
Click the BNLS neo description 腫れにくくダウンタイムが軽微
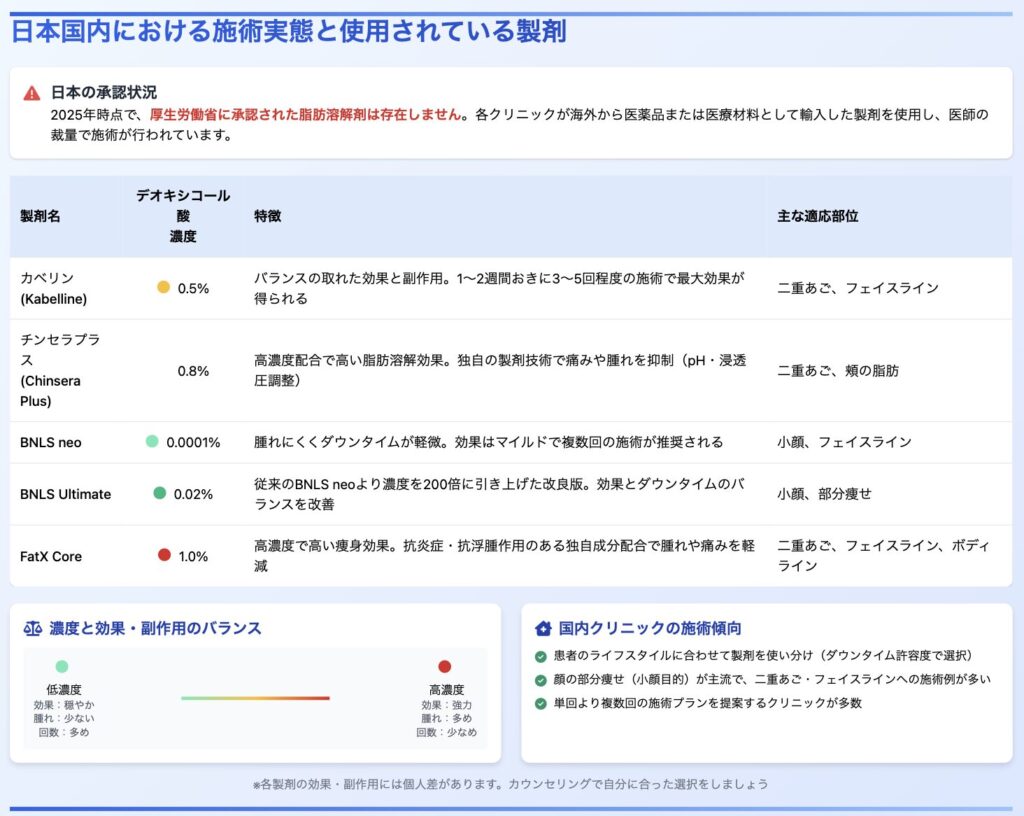(488, 442)
